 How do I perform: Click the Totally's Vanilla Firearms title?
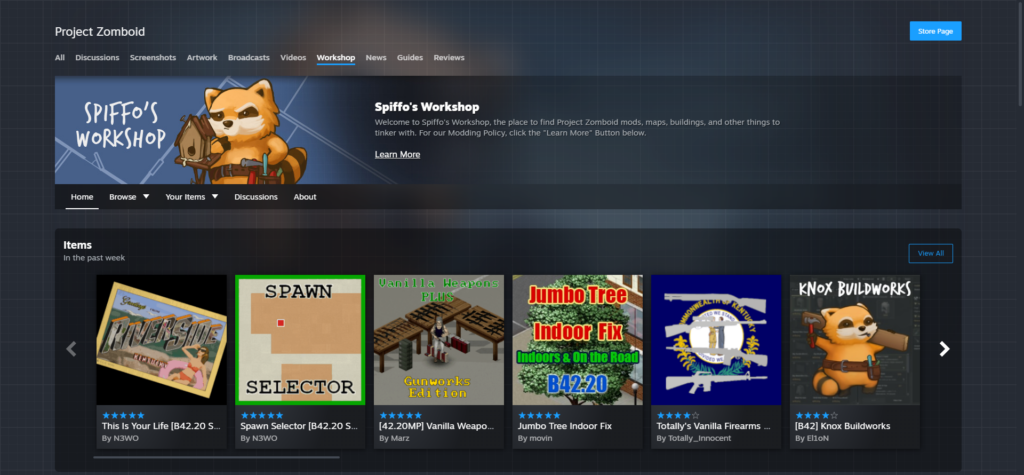coord(714,426)
